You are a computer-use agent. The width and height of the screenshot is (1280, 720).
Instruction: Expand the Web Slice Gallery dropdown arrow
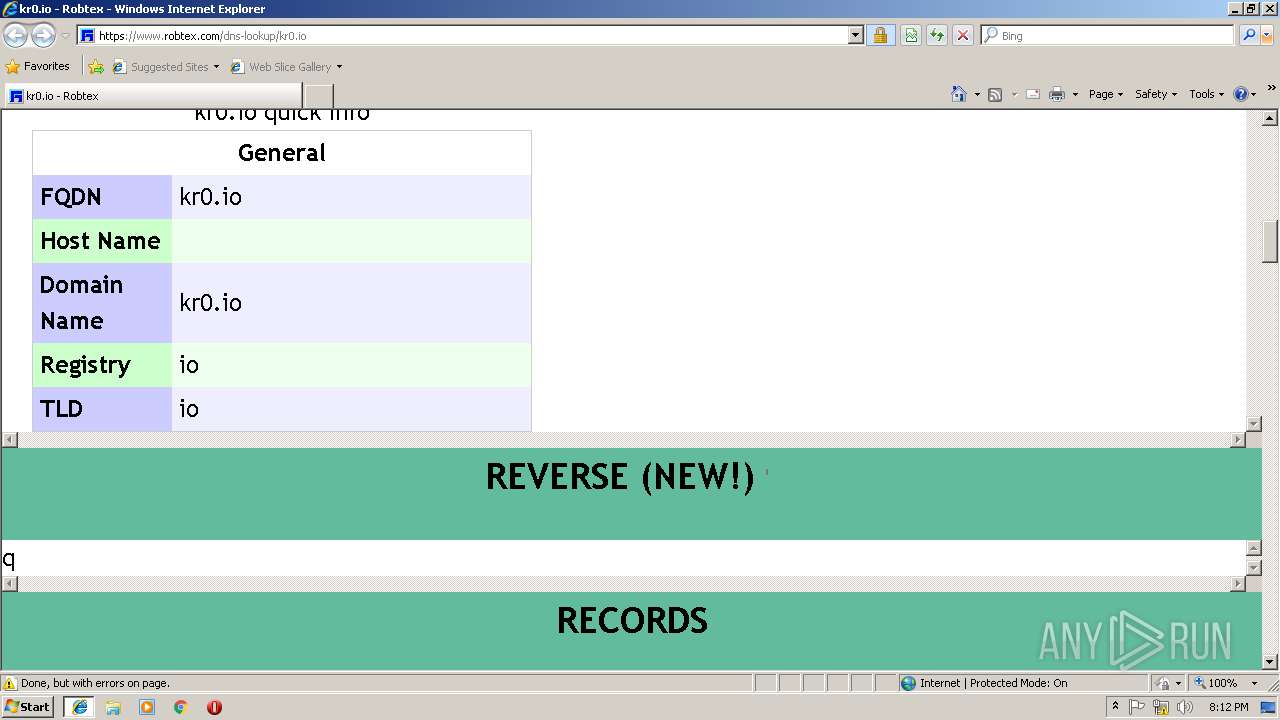pos(339,67)
